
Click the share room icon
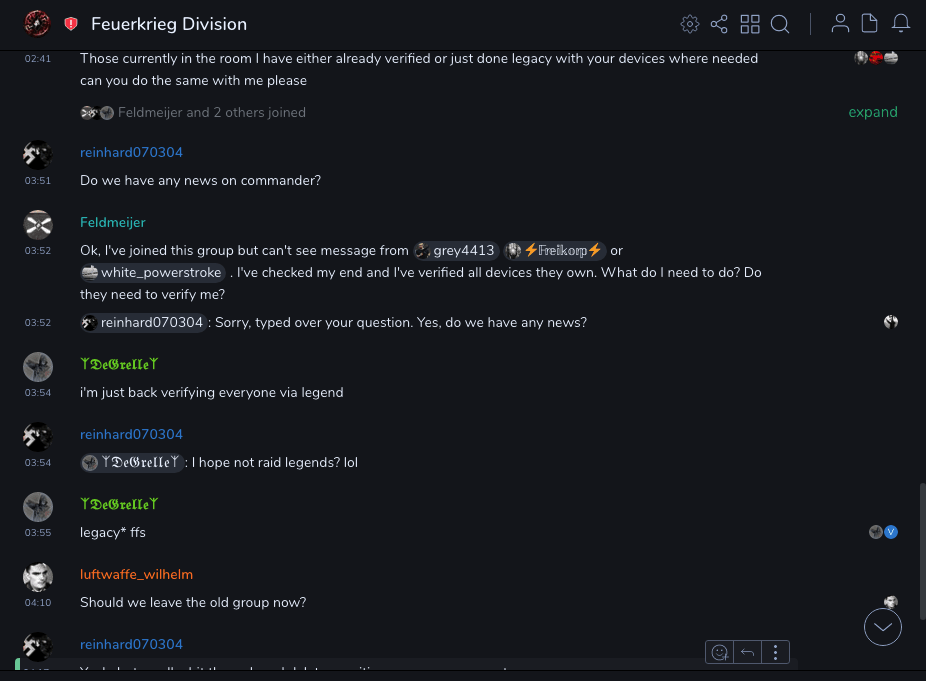click(719, 24)
